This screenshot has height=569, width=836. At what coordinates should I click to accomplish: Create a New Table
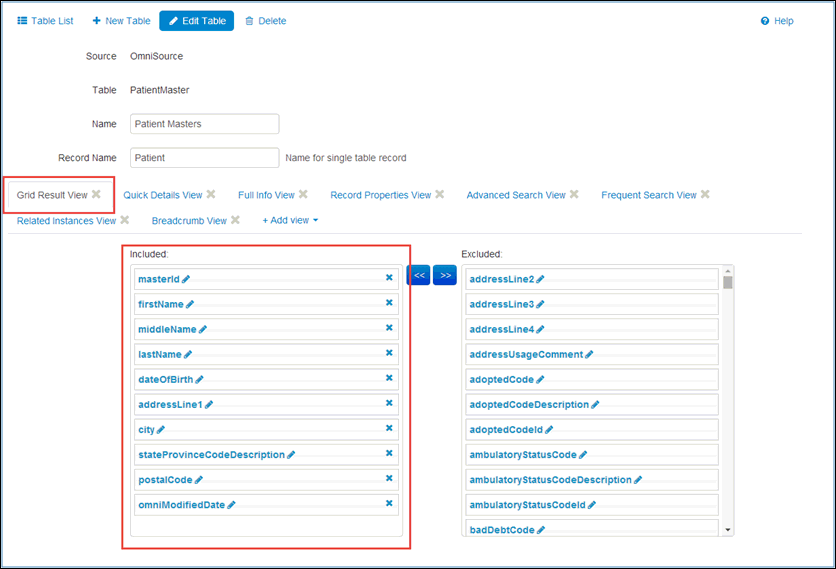(x=121, y=21)
